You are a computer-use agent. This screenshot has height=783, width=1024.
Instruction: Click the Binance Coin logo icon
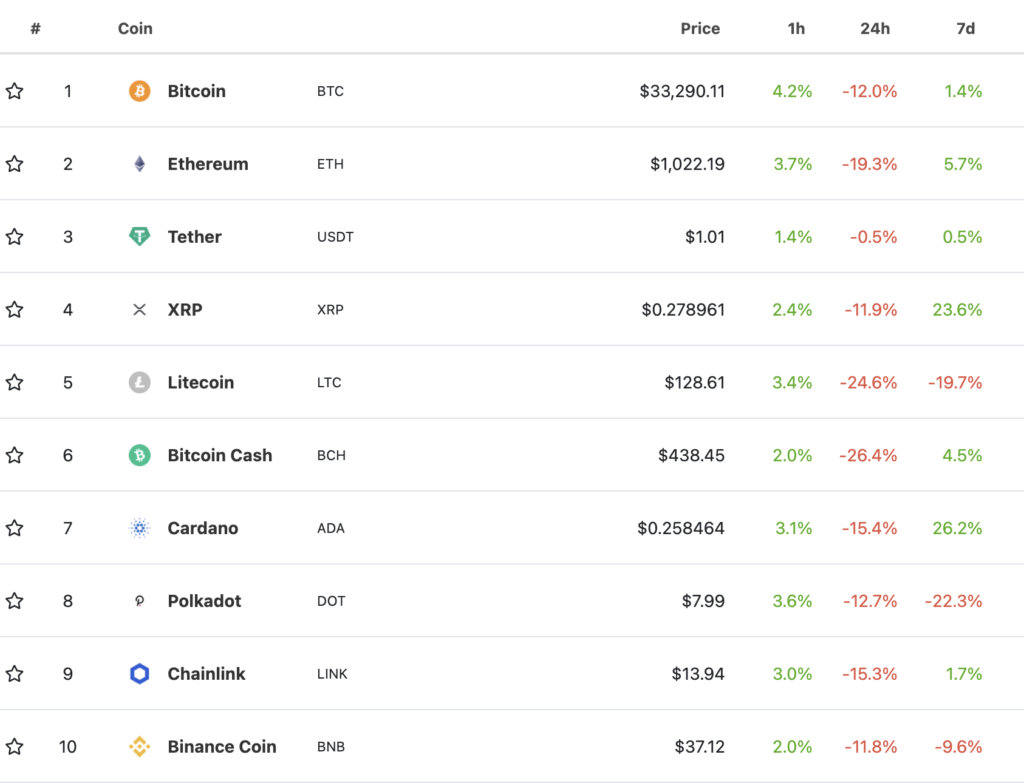coord(139,746)
